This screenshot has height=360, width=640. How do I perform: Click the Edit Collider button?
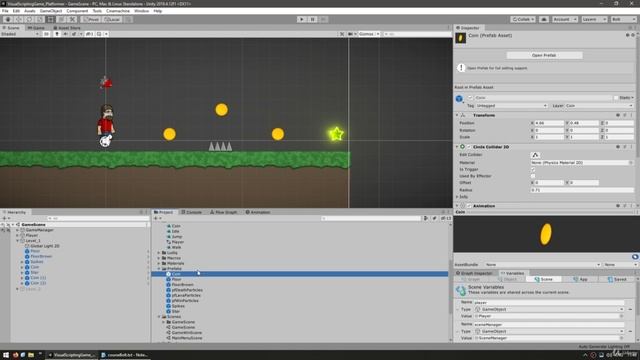[535, 155]
